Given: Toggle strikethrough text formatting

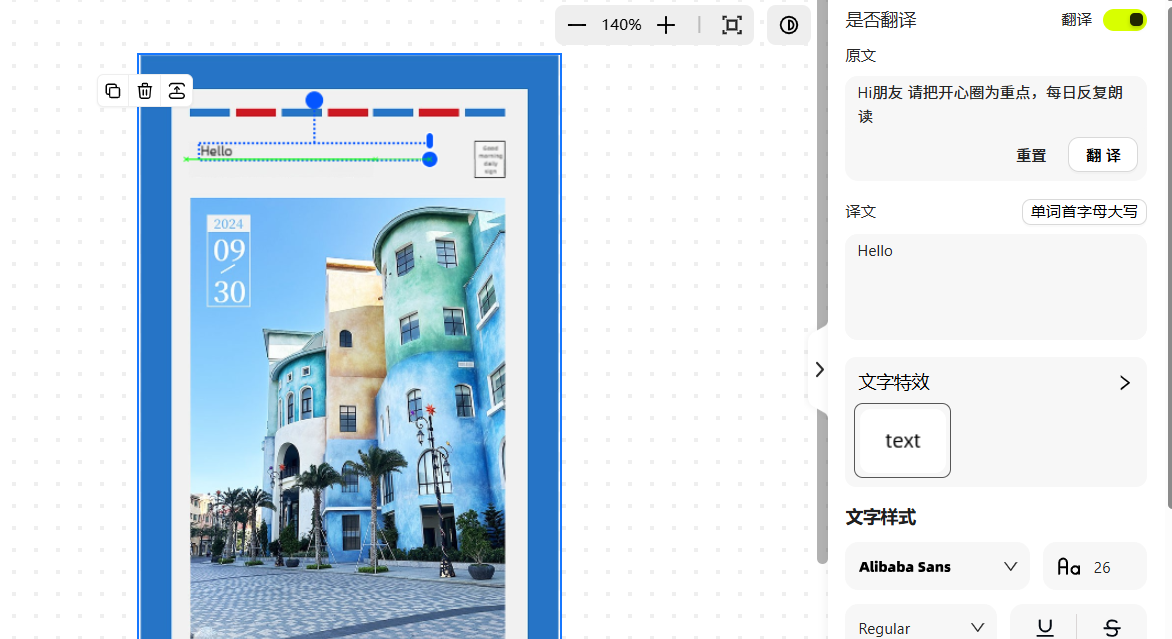Looking at the screenshot, I should pos(1111,627).
